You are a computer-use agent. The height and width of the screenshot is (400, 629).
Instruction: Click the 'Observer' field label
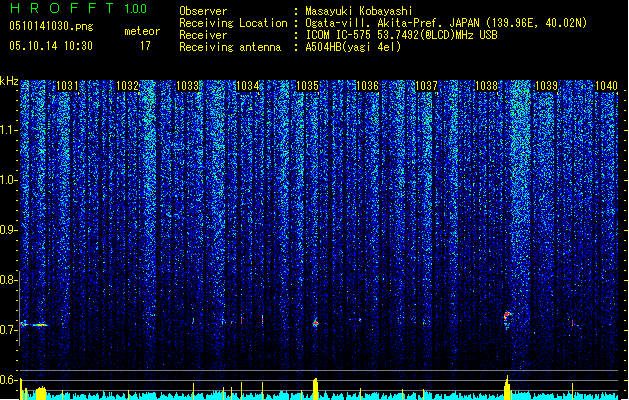tap(203, 11)
